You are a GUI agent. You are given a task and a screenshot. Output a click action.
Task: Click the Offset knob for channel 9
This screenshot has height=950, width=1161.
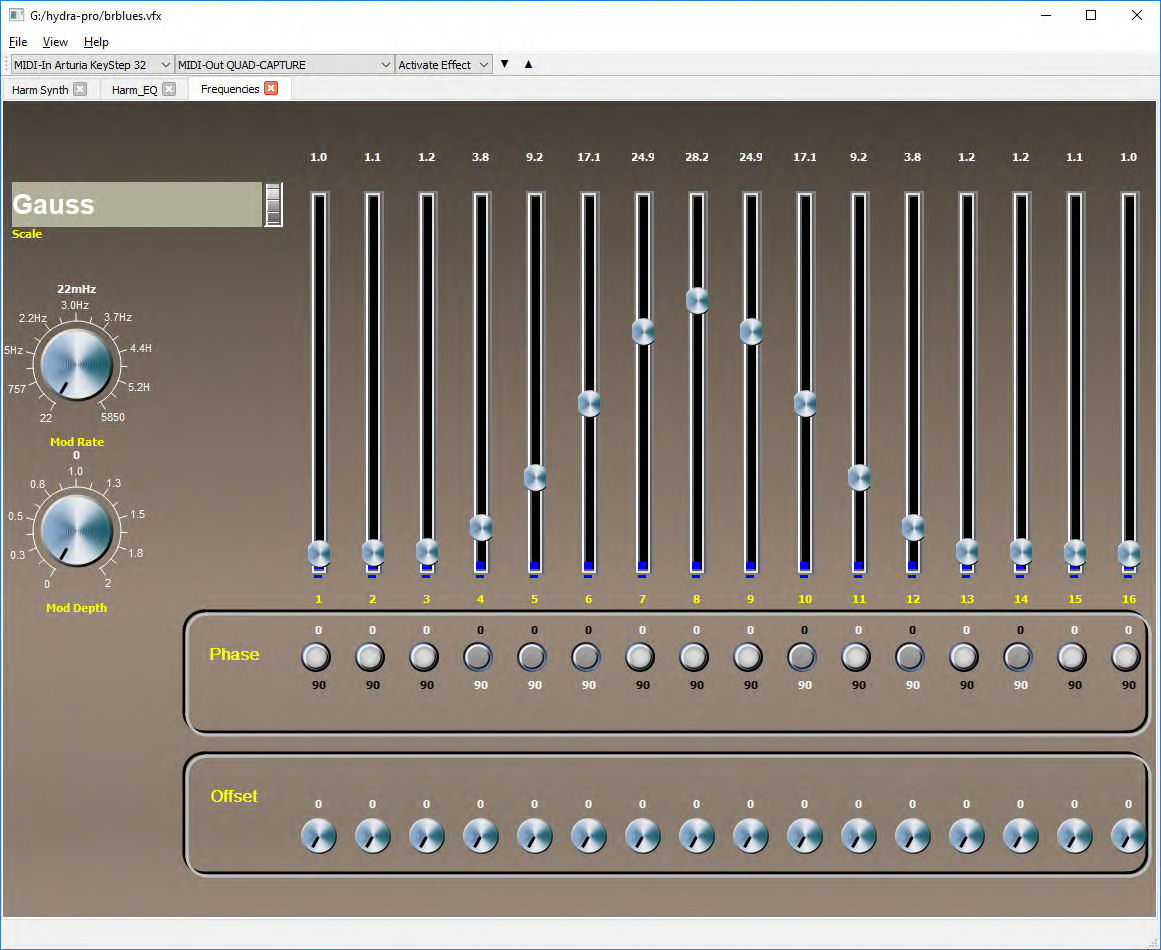click(x=751, y=836)
